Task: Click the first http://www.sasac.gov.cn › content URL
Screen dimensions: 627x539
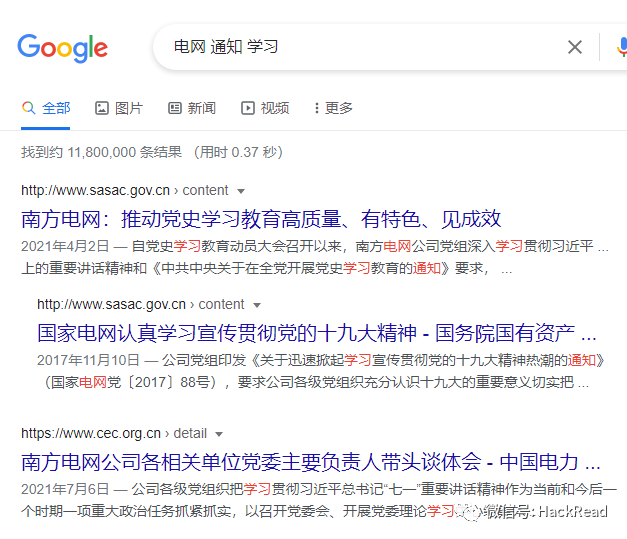Action: pos(125,190)
